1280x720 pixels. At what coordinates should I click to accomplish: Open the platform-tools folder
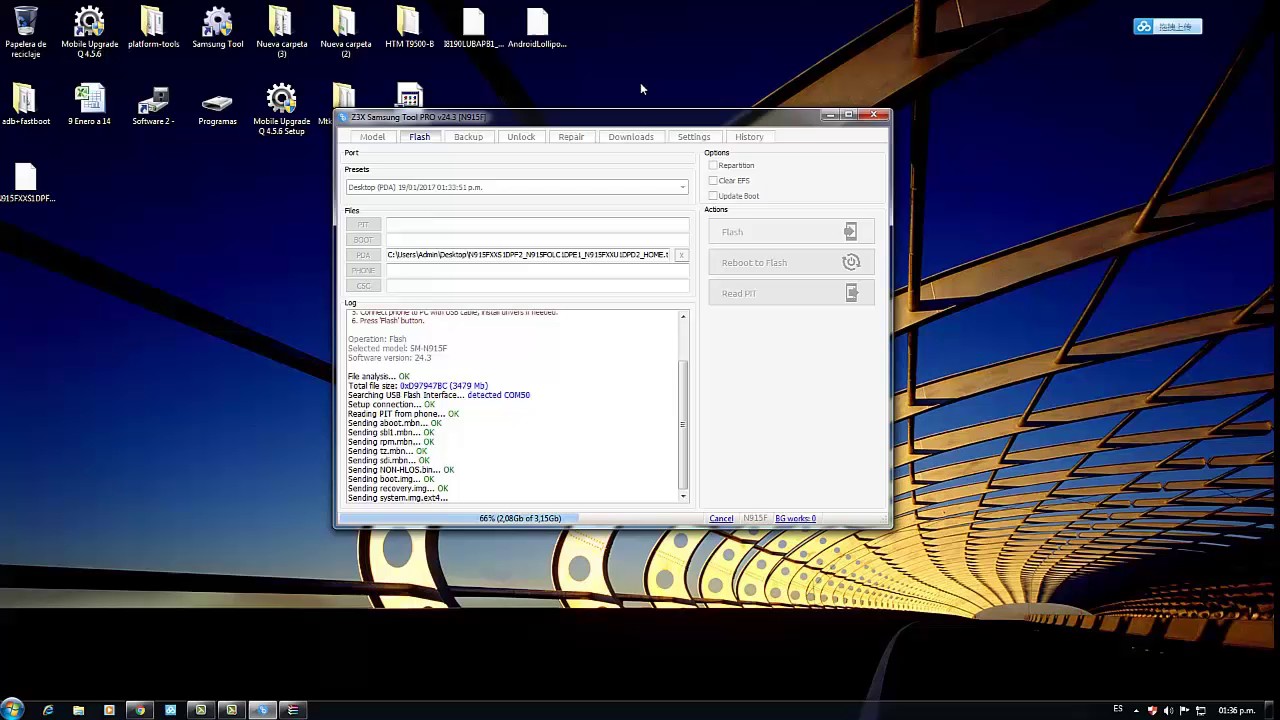[153, 28]
